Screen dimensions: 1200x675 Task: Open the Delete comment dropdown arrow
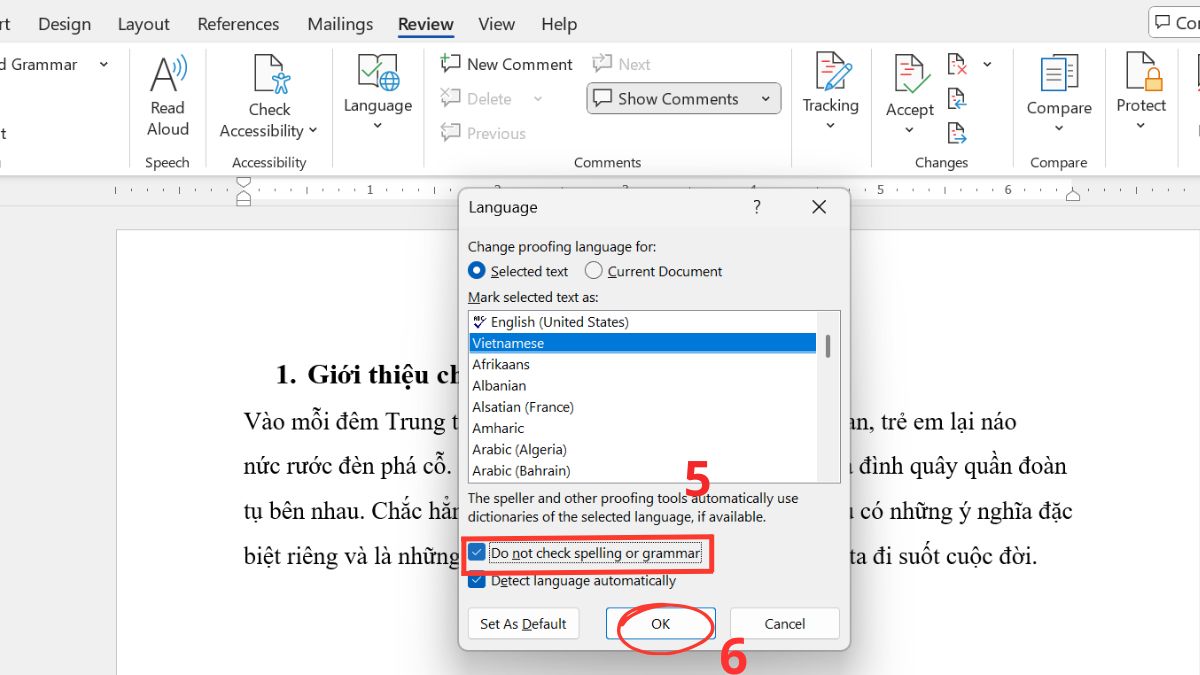pyautogui.click(x=538, y=99)
